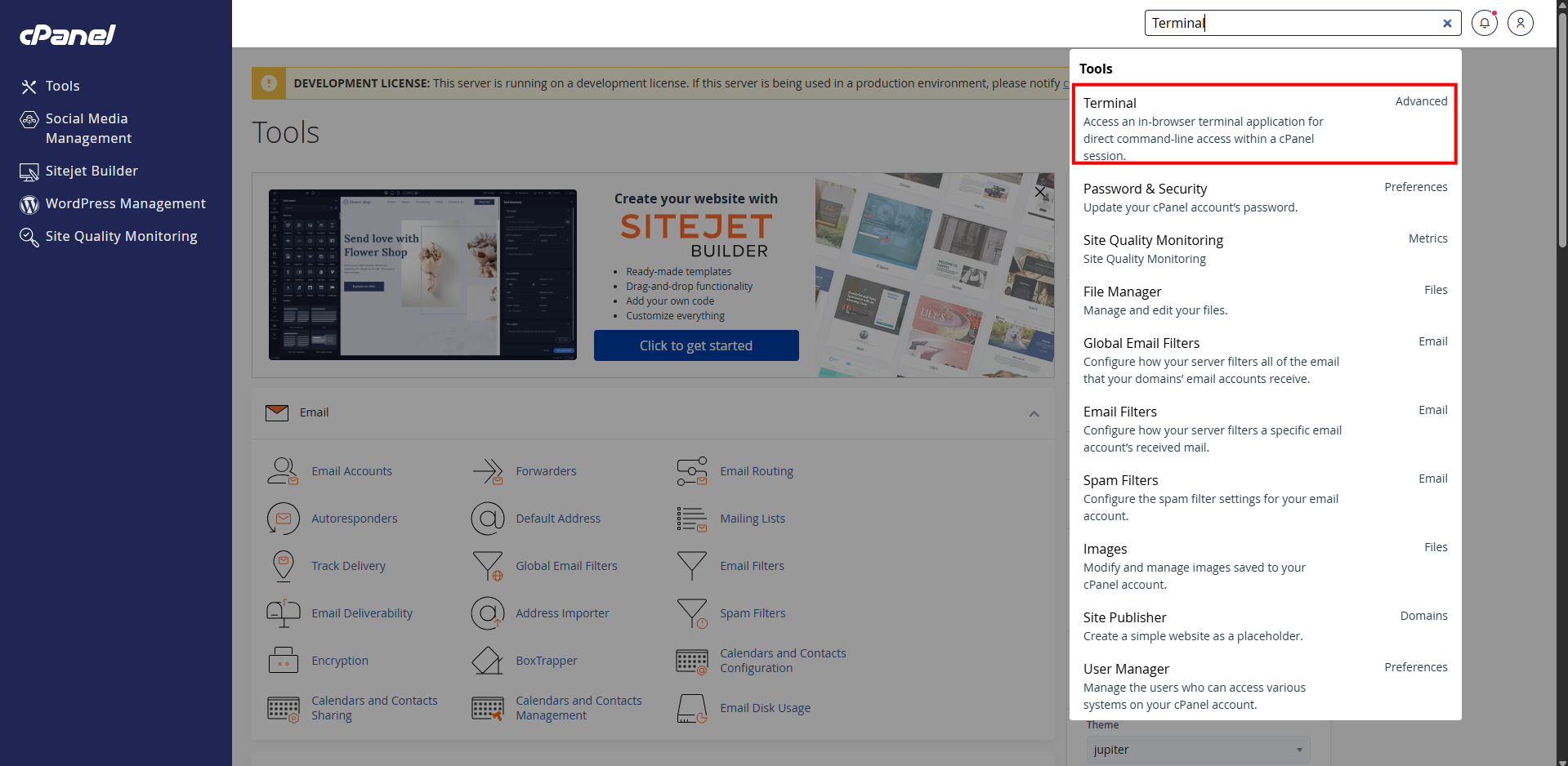Click Calendars and Contacts Configuration icon
This screenshot has height=766, width=1568.
pyautogui.click(x=692, y=661)
